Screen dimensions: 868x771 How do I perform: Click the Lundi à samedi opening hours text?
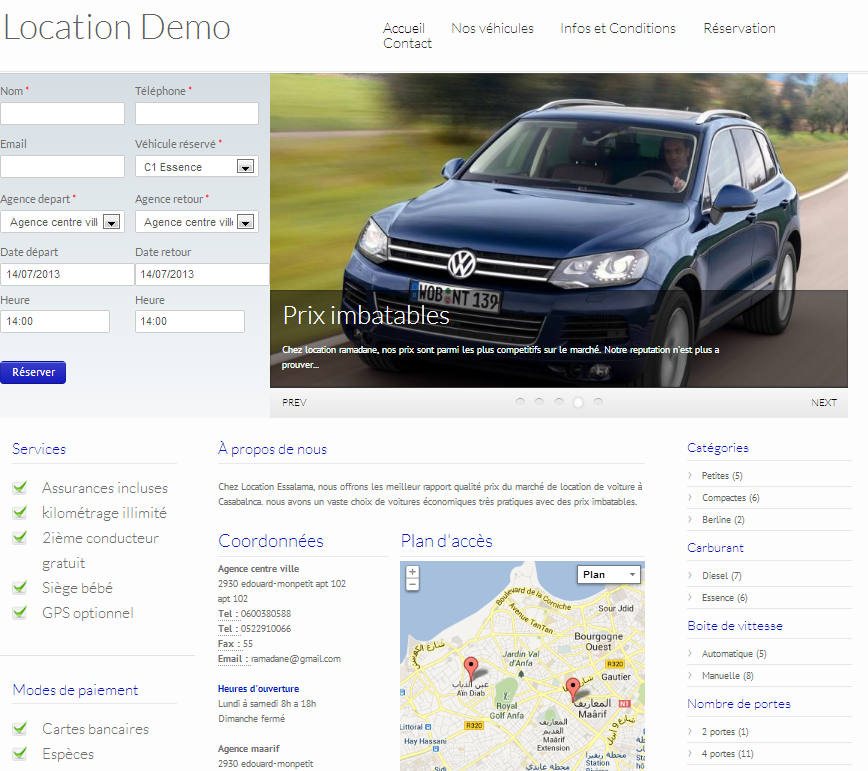point(267,704)
